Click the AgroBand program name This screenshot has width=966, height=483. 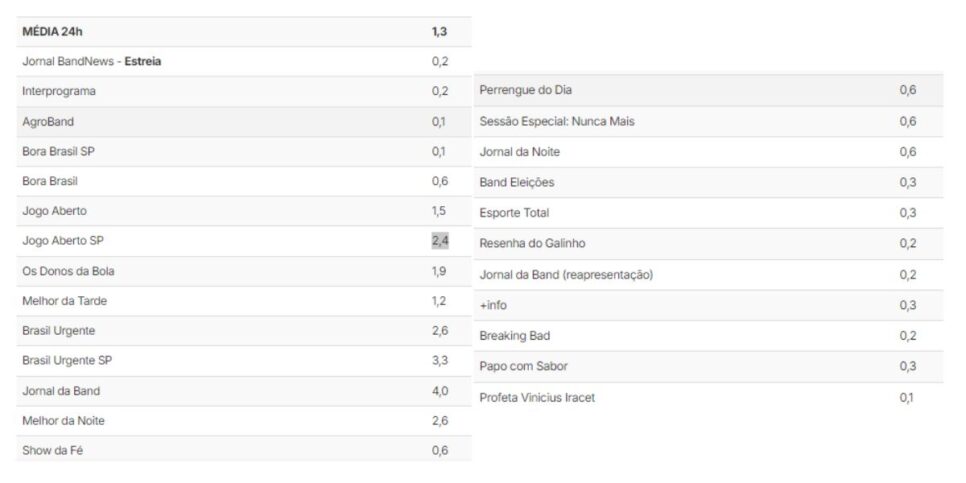pos(48,122)
